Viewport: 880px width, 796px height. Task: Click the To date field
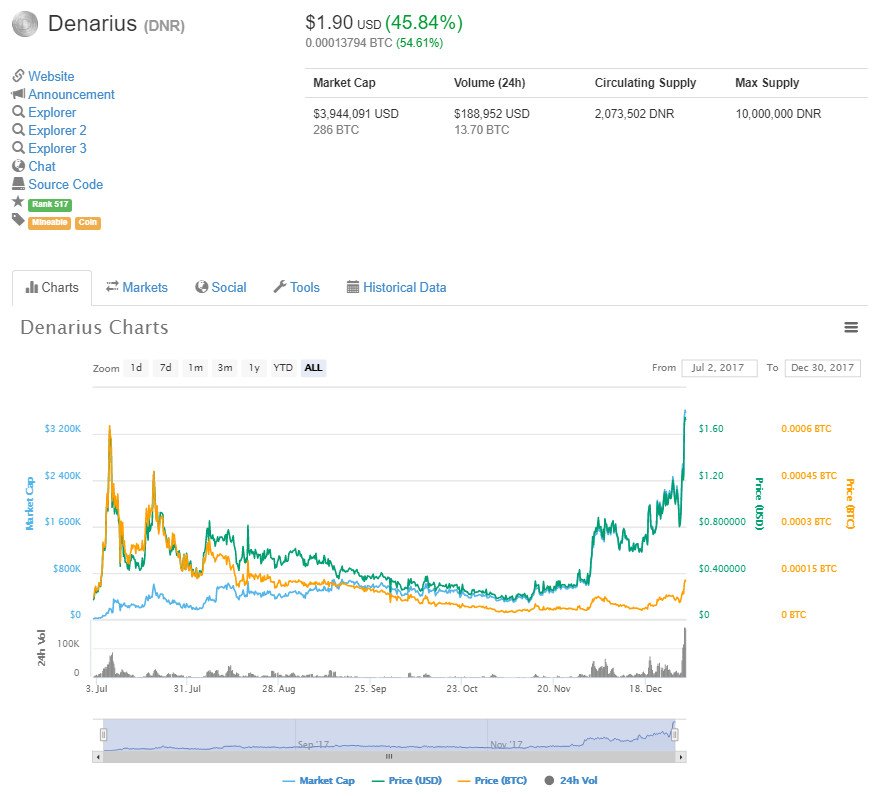tap(822, 368)
